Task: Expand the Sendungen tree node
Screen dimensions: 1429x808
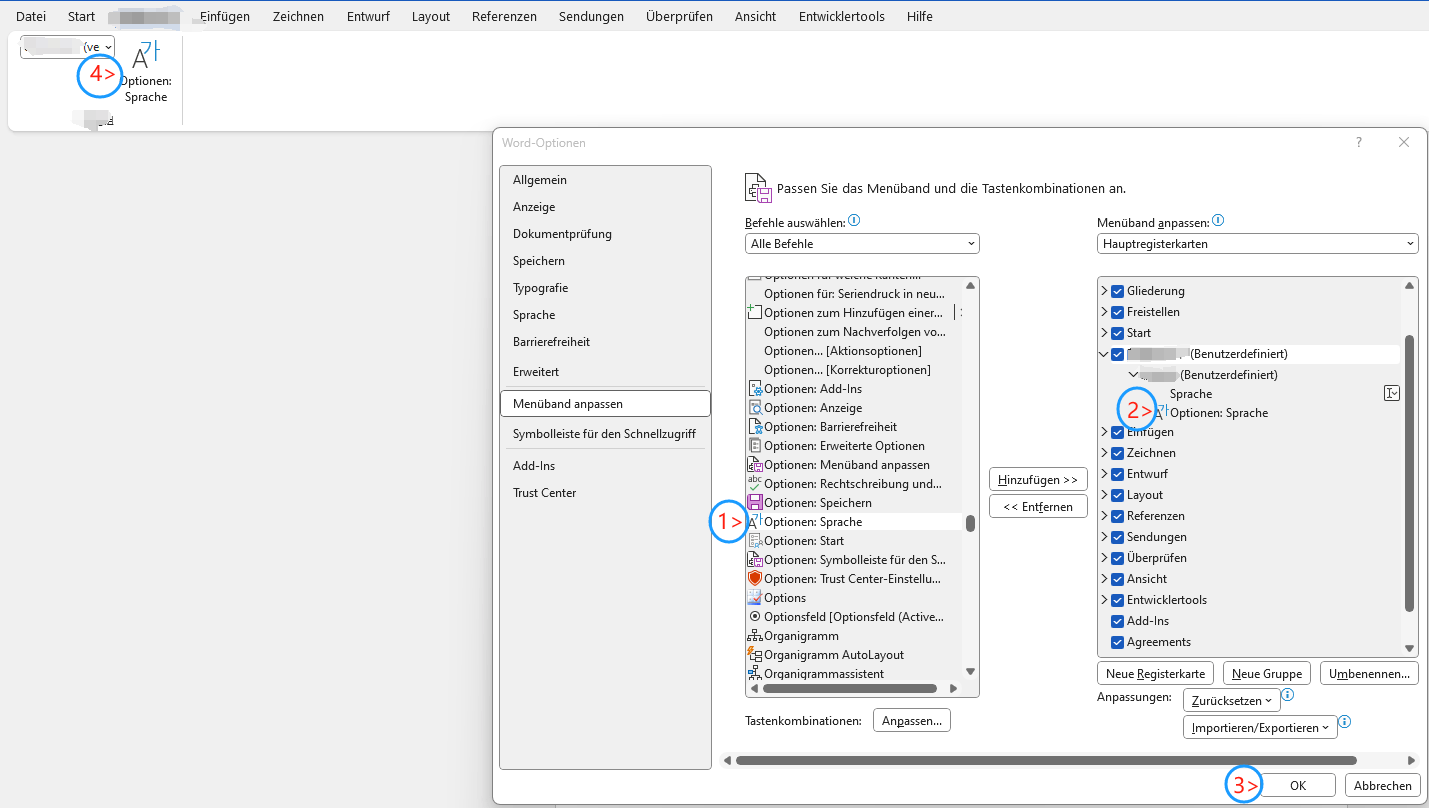Action: (1104, 537)
